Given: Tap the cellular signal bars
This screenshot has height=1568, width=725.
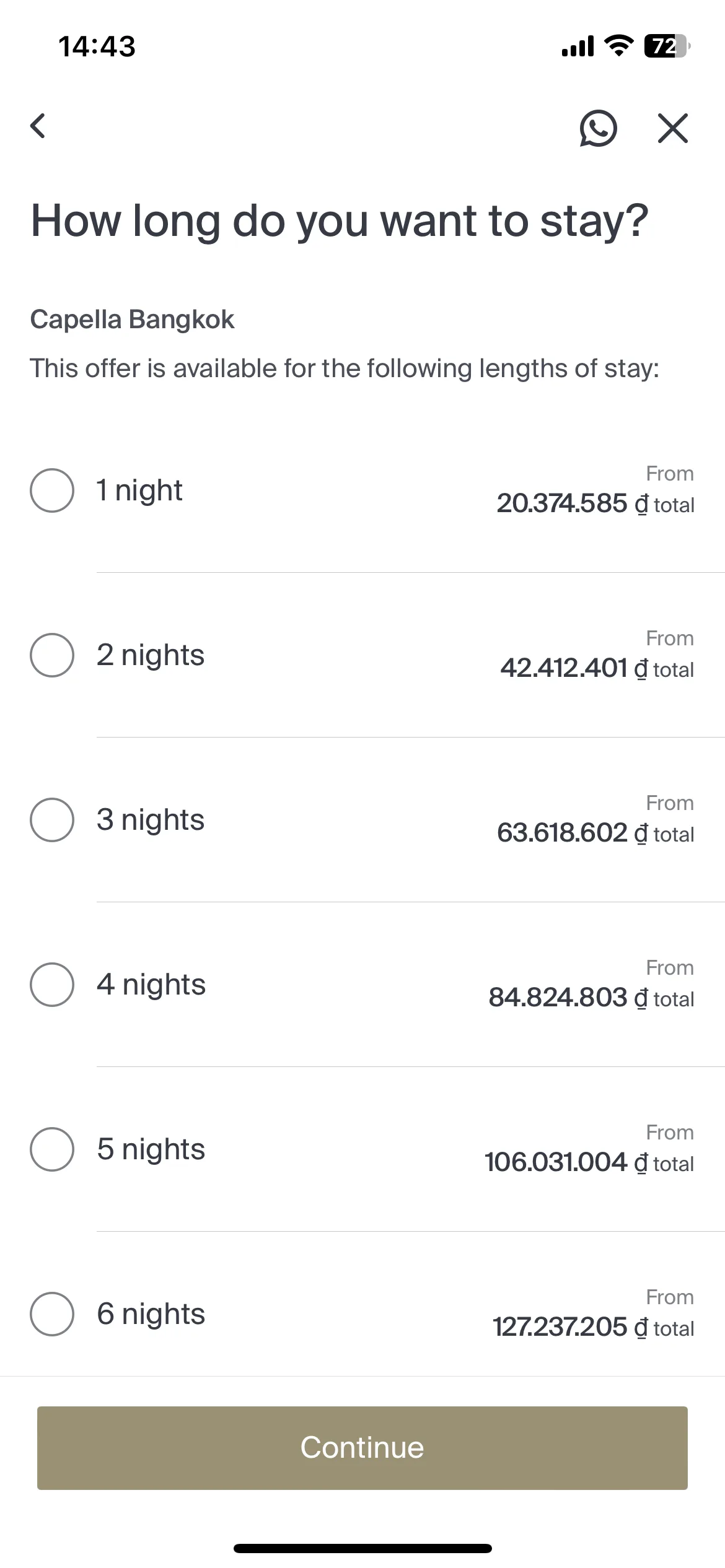Looking at the screenshot, I should click(x=578, y=46).
